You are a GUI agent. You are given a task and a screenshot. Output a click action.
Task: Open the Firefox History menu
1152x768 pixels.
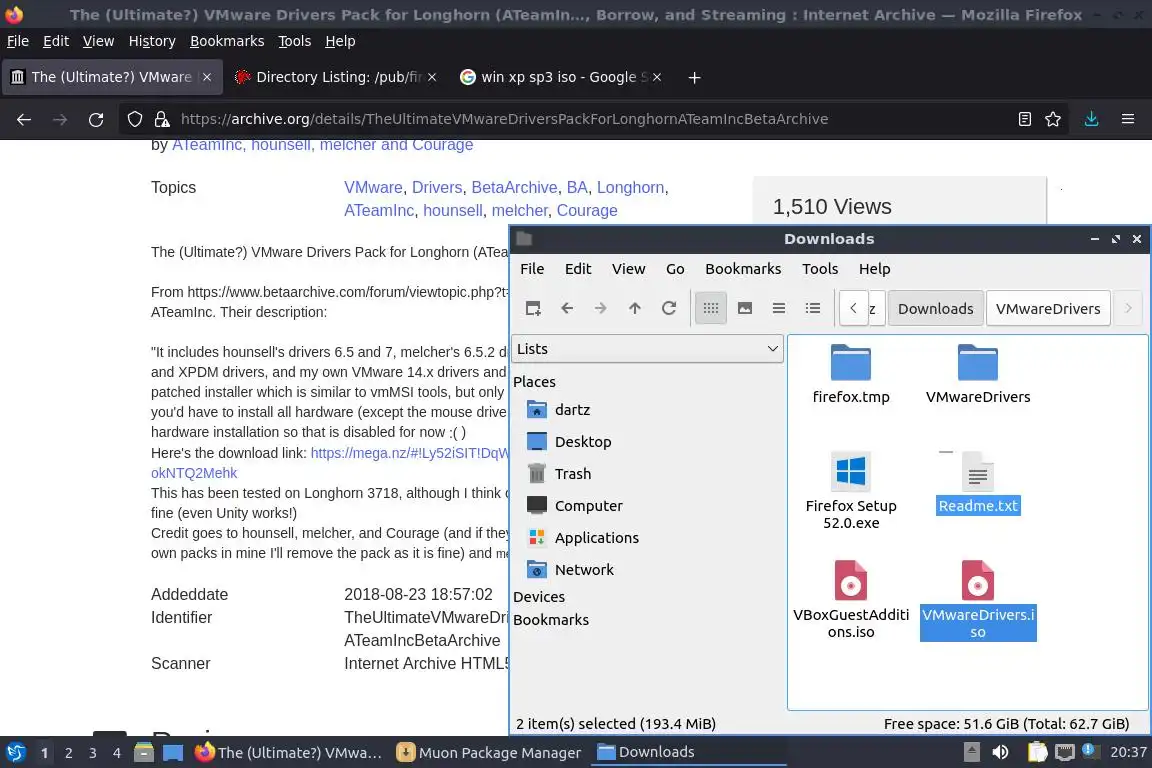[152, 41]
